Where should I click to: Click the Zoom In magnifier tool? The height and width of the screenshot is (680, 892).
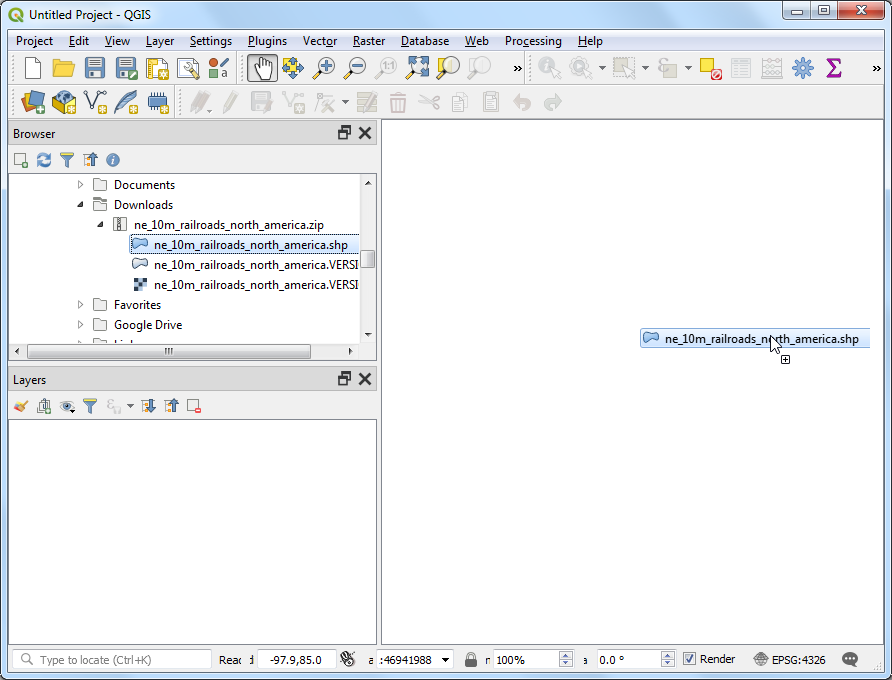pos(324,68)
